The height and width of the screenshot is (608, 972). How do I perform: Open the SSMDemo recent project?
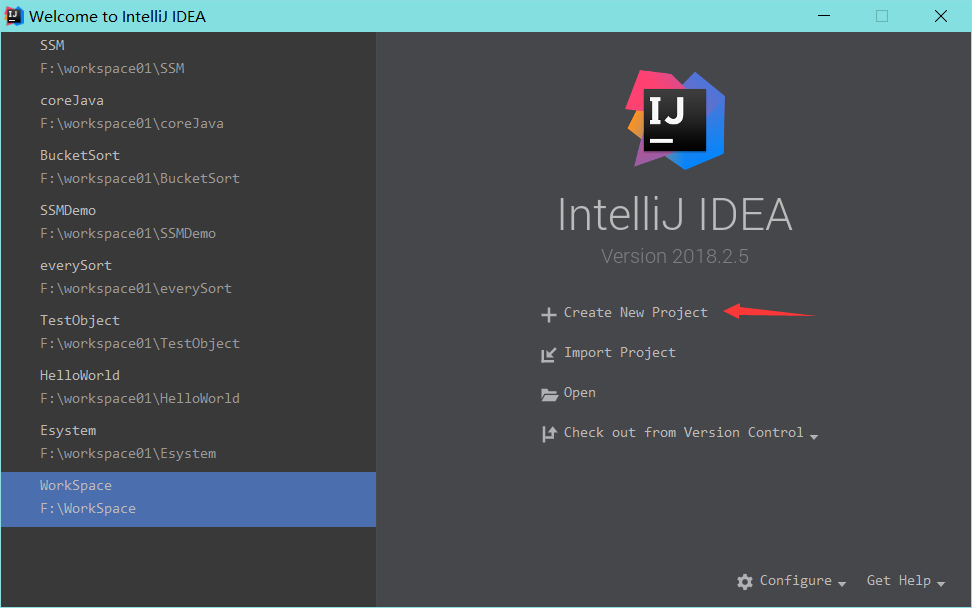coord(128,222)
